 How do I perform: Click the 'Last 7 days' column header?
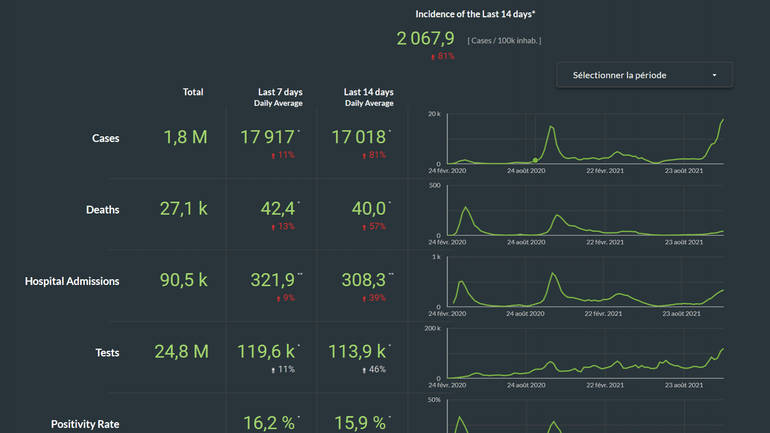click(280, 92)
